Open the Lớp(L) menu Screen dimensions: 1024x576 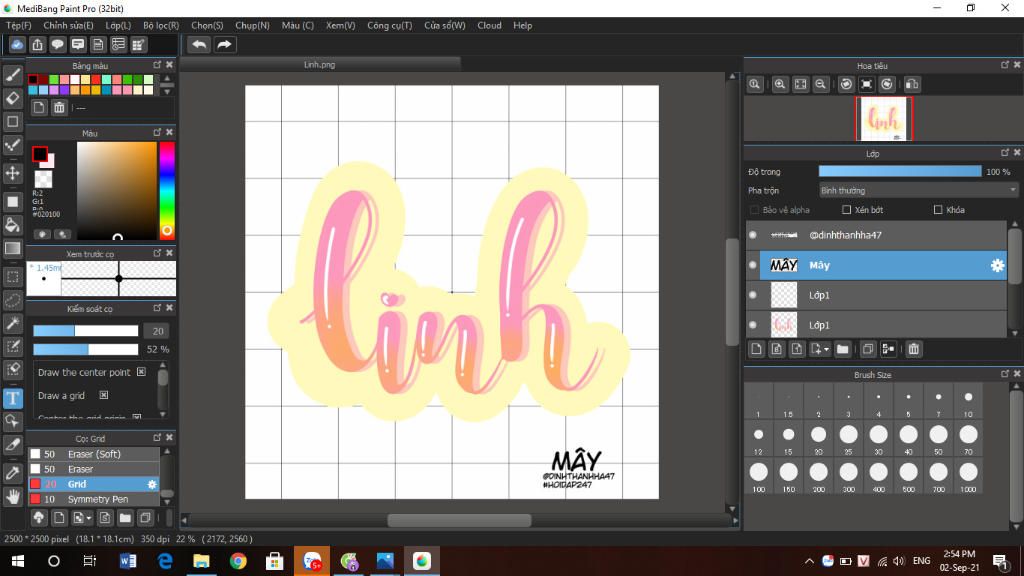[x=118, y=25]
